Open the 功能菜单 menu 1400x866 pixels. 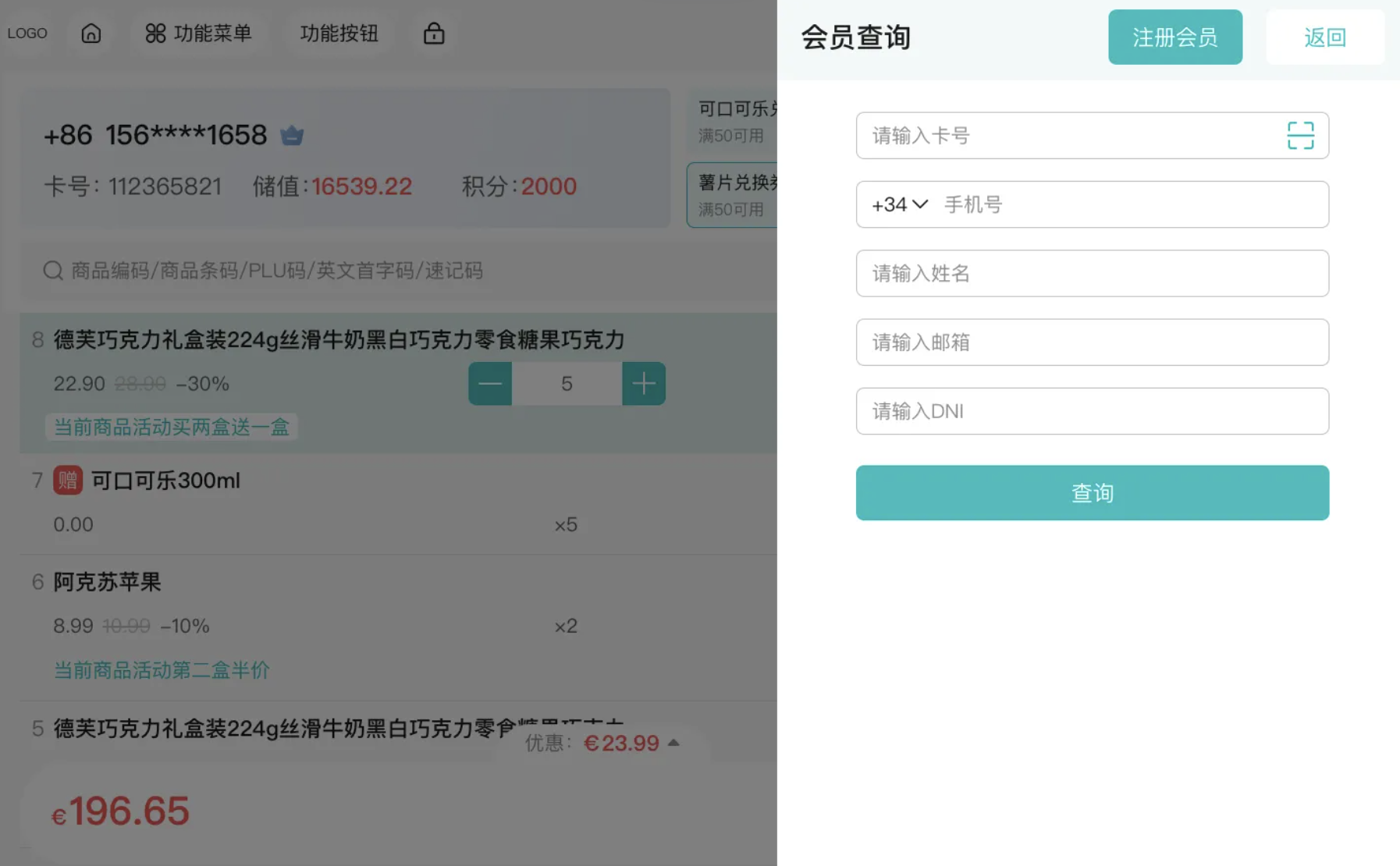[198, 34]
